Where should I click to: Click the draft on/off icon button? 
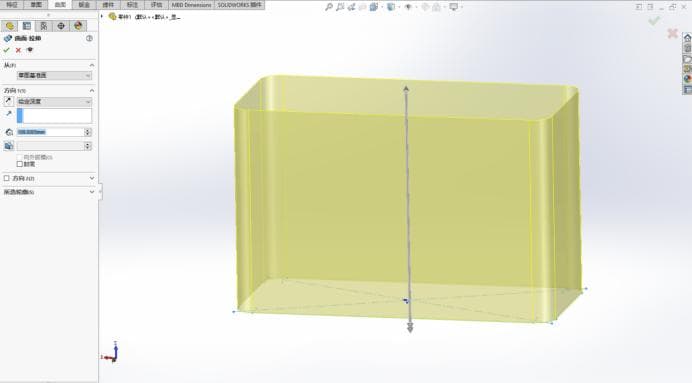[x=9, y=146]
